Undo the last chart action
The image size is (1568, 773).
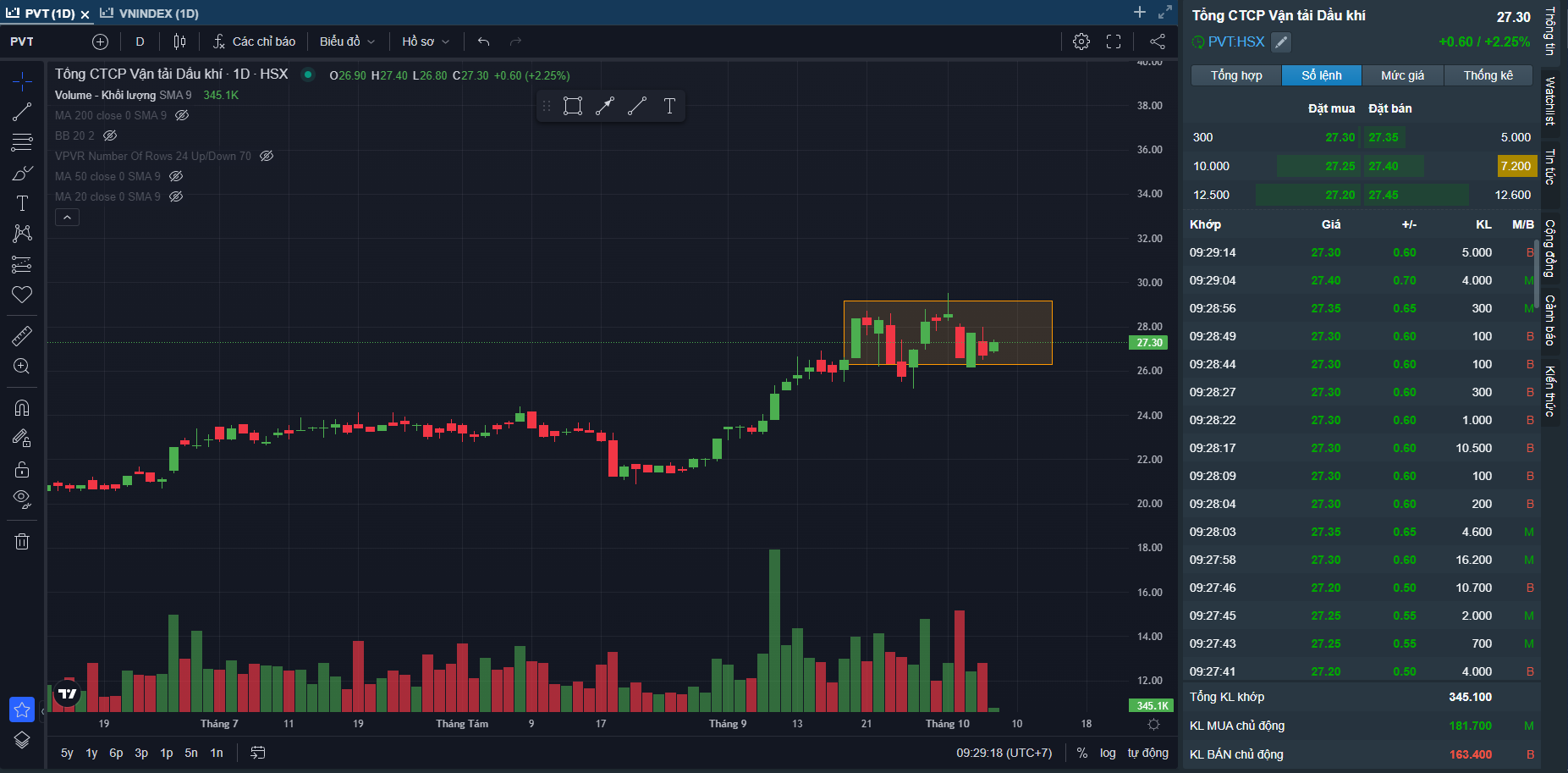484,41
